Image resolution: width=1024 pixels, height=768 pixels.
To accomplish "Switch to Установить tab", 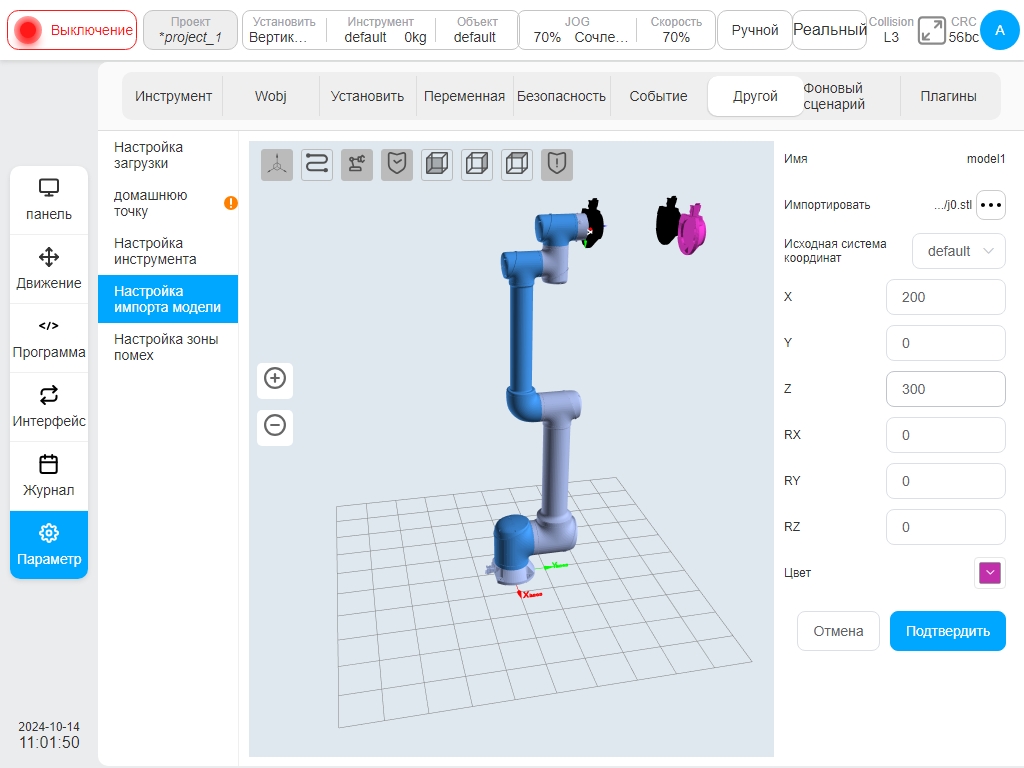I will point(367,96).
